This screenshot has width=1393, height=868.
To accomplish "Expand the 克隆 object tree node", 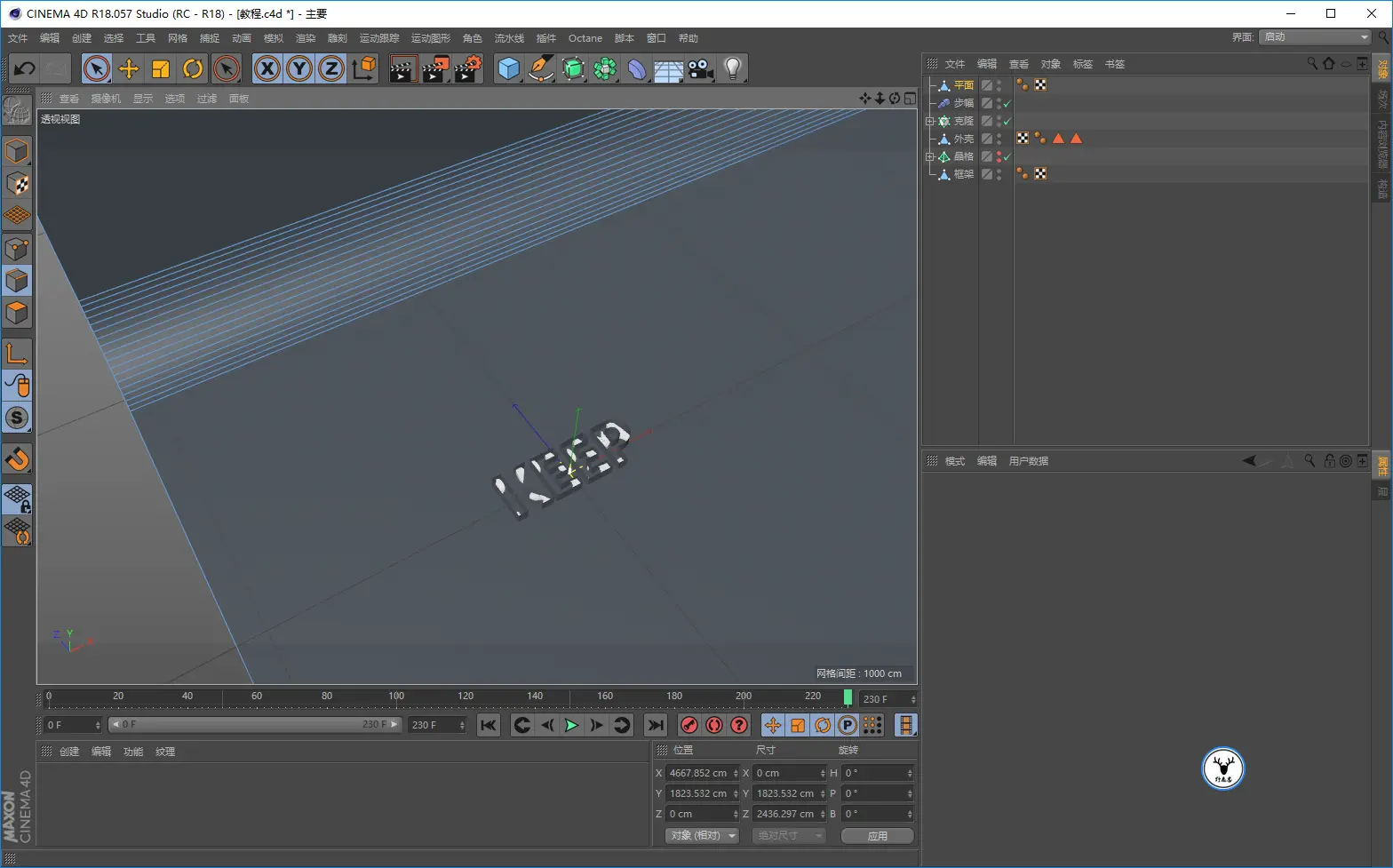I will pyautogui.click(x=930, y=121).
